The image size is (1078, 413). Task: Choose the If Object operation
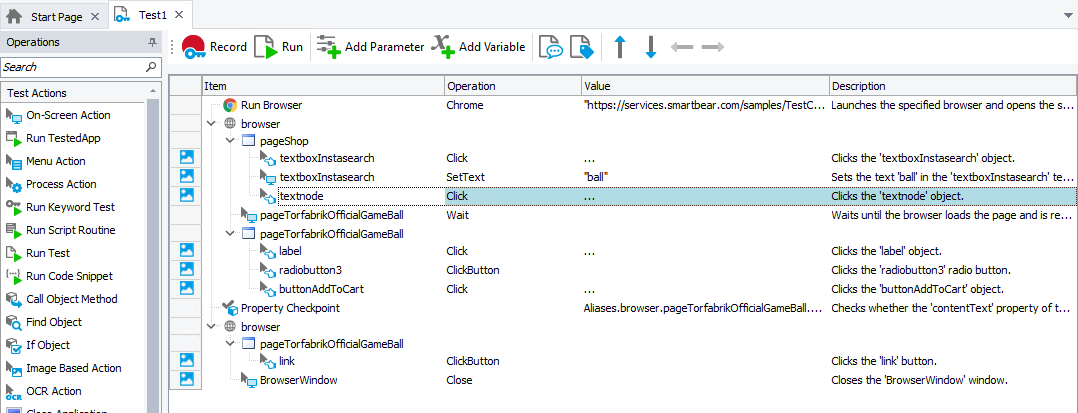click(47, 345)
